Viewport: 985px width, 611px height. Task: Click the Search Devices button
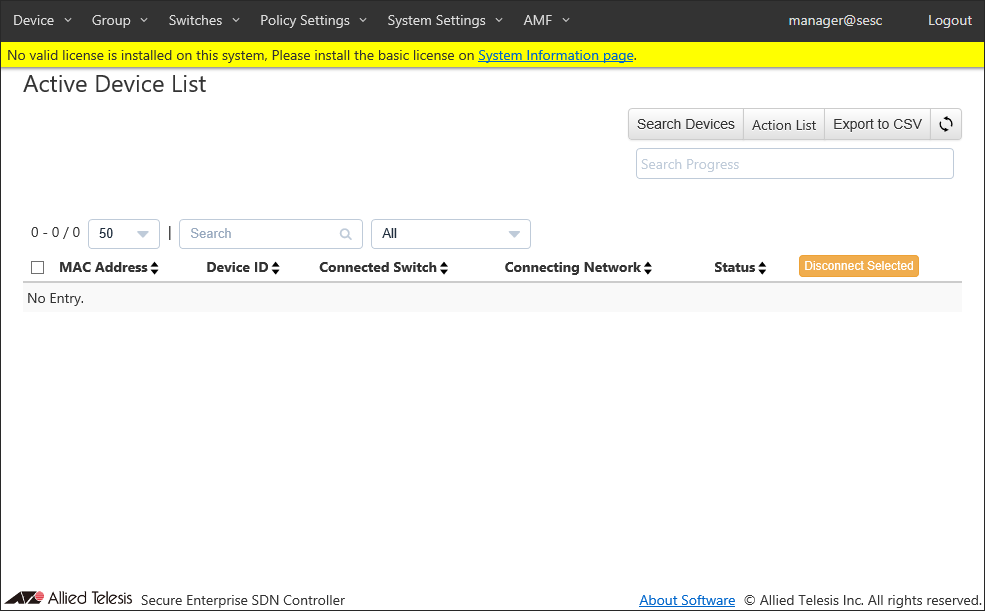pyautogui.click(x=685, y=125)
